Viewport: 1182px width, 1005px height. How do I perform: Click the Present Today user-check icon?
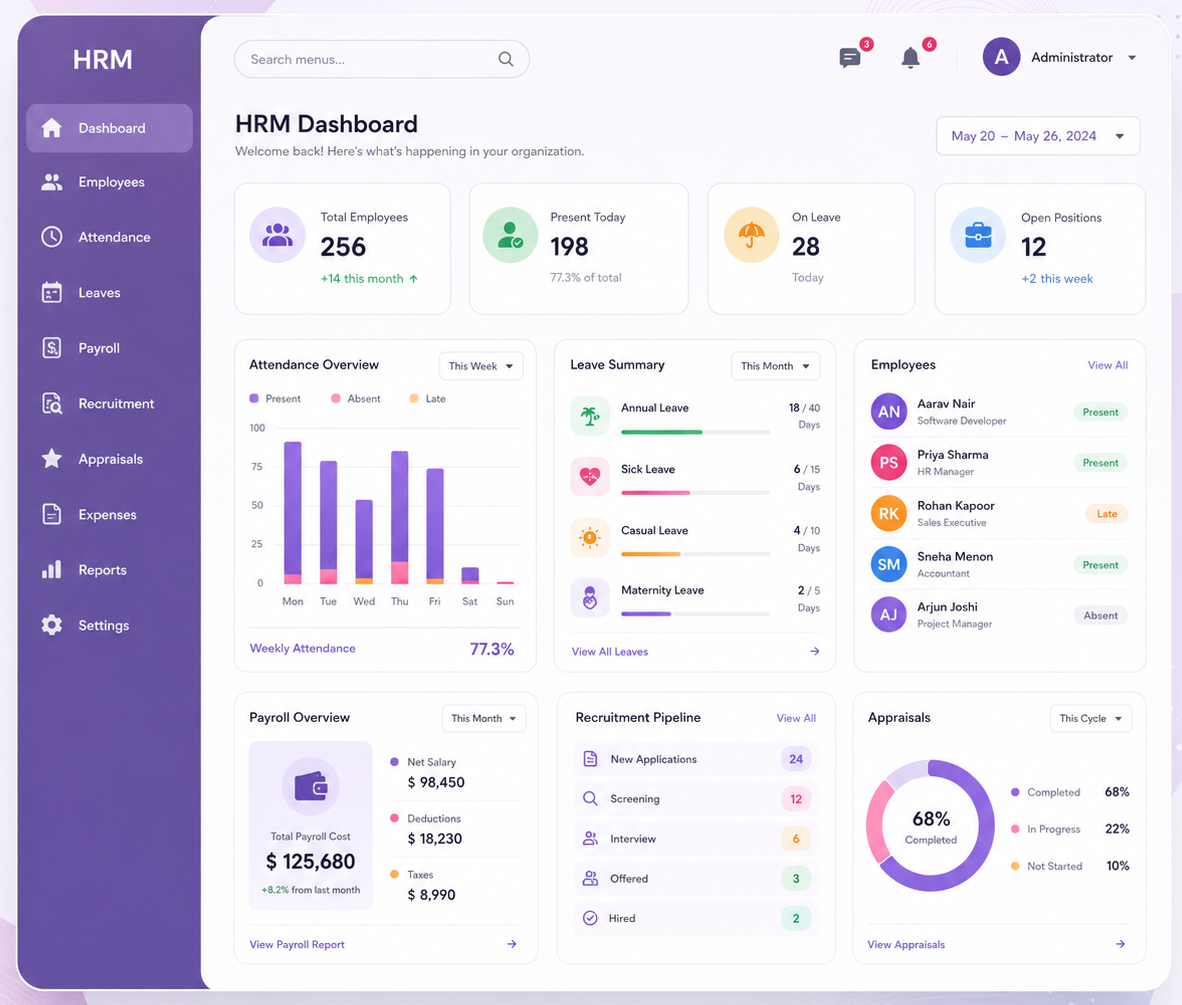(510, 234)
